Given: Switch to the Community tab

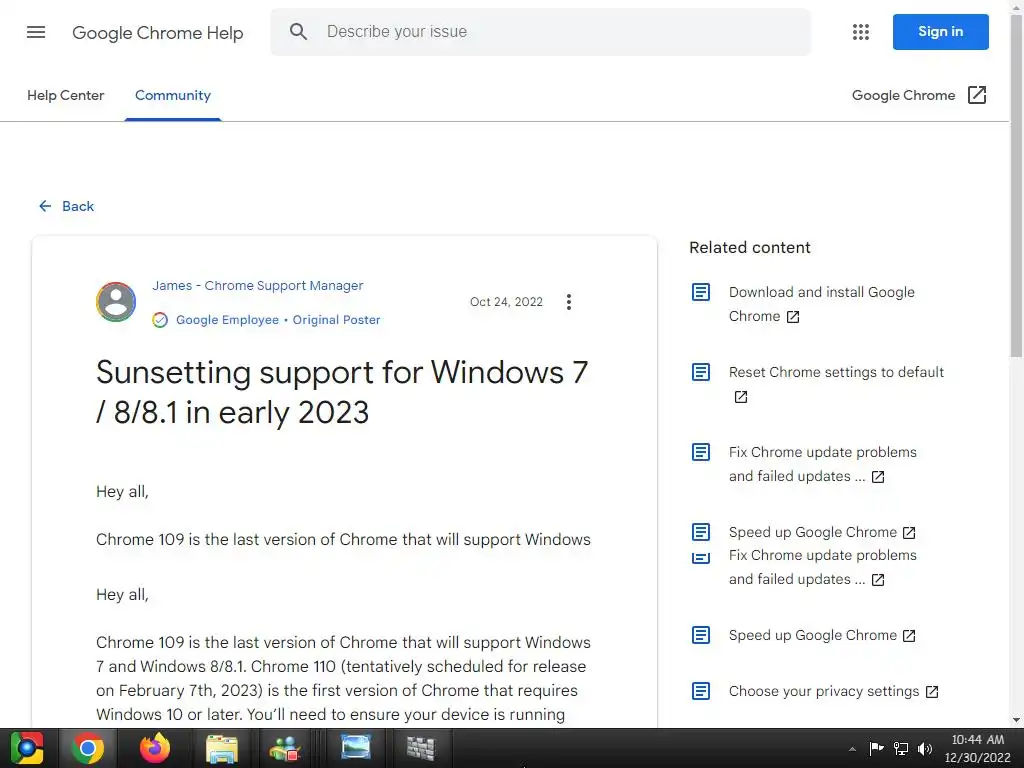Looking at the screenshot, I should pos(173,95).
